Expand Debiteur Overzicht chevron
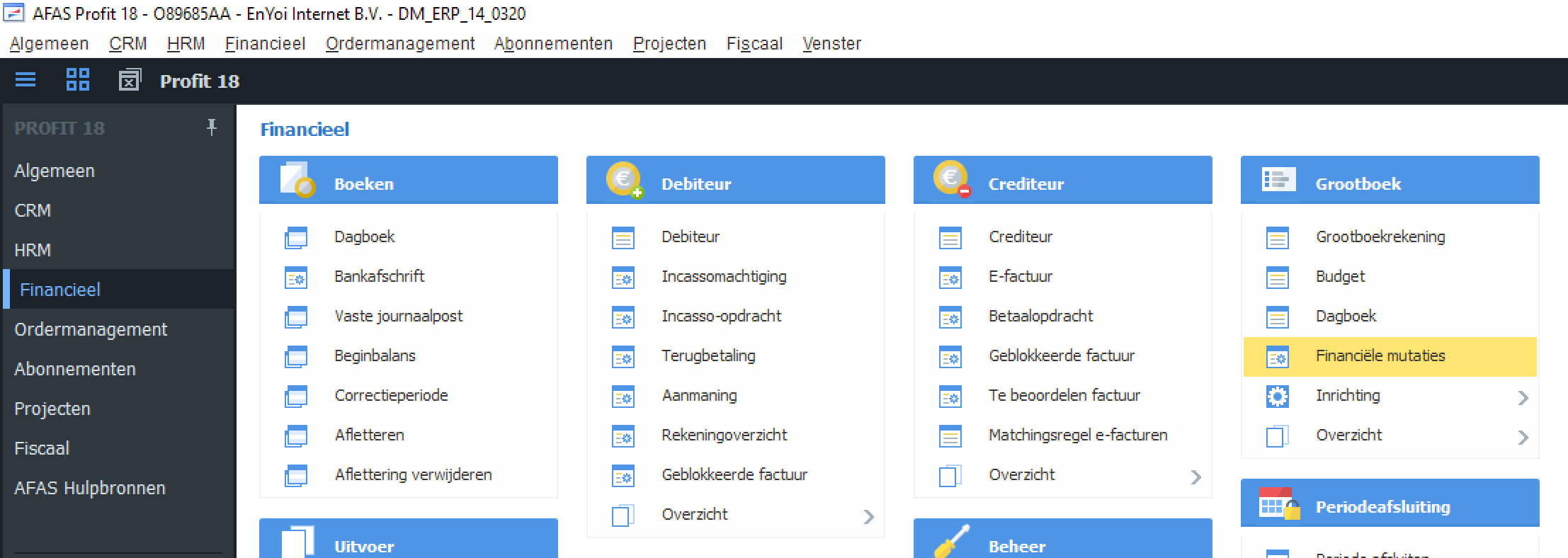The width and height of the screenshot is (1568, 558). click(868, 517)
